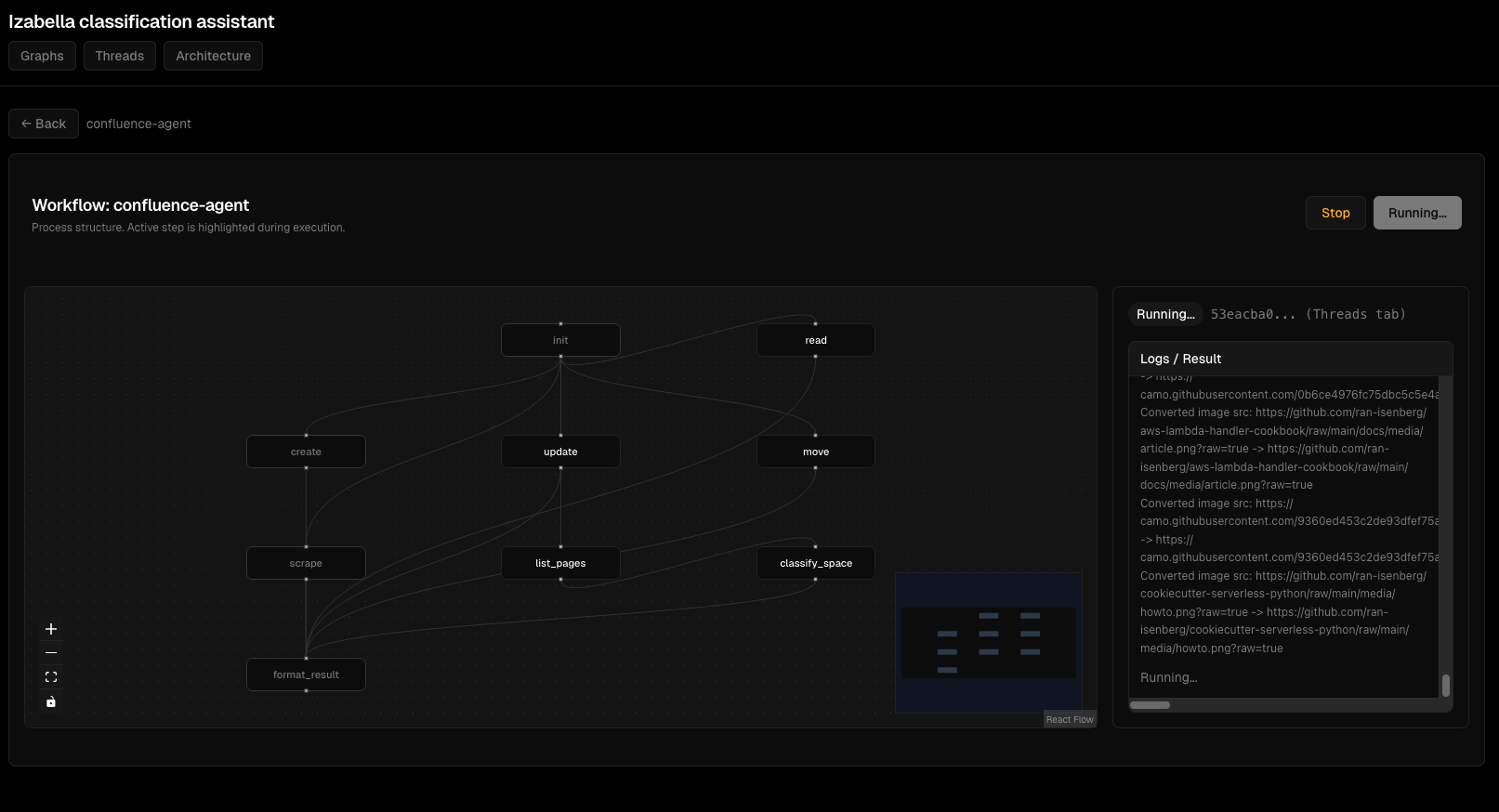Select the format_result node
The height and width of the screenshot is (812, 1499).
click(306, 674)
